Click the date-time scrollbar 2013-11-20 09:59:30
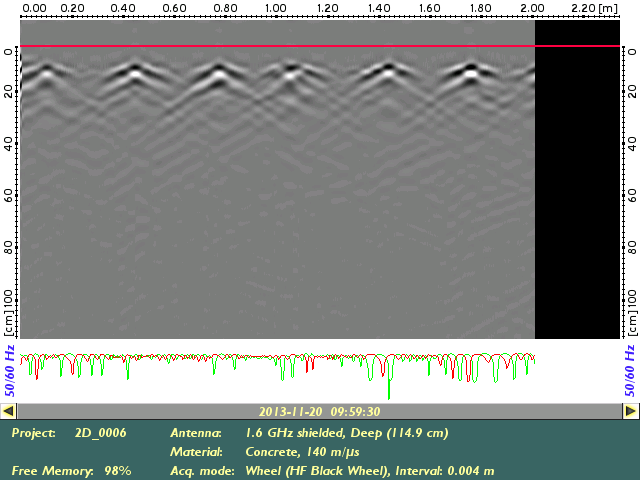 [320, 411]
